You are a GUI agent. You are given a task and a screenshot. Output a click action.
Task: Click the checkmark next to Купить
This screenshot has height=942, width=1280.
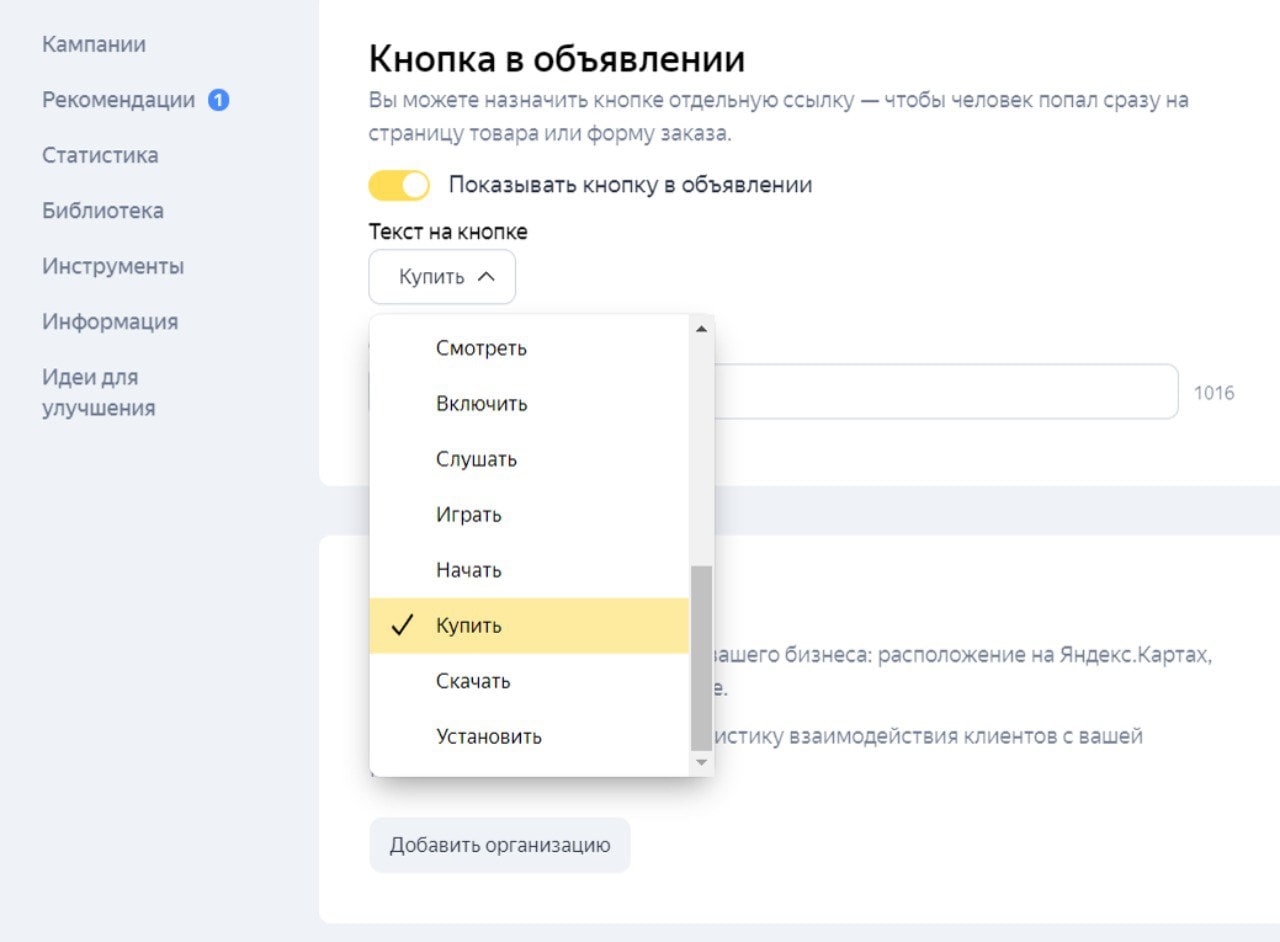point(403,626)
